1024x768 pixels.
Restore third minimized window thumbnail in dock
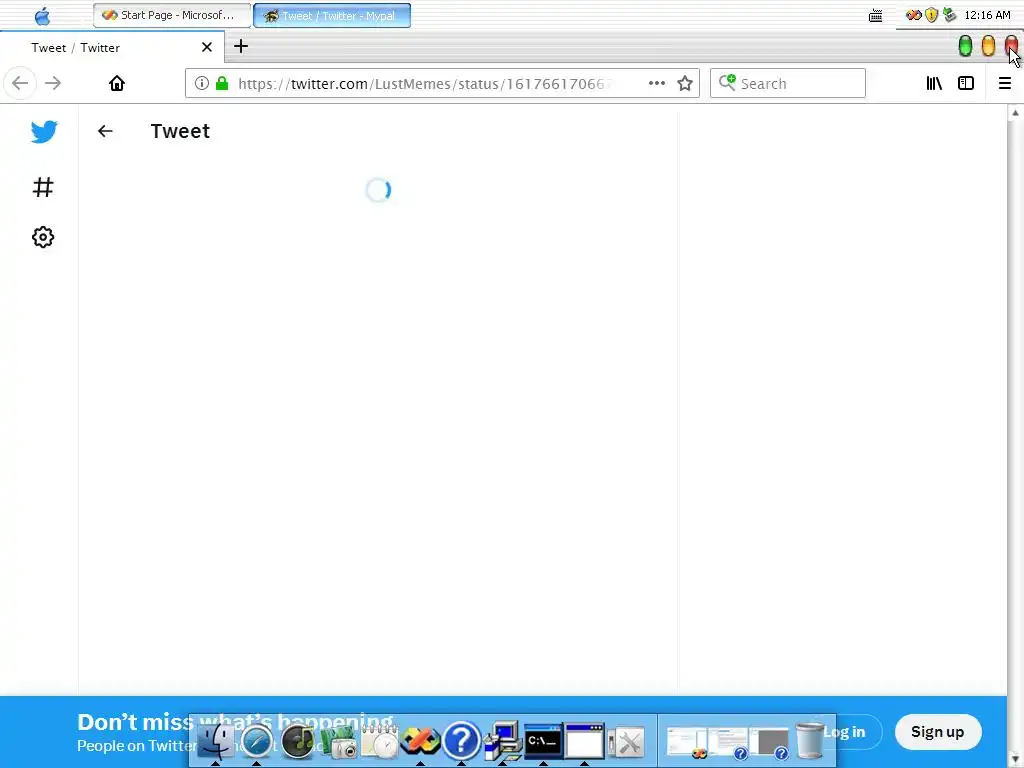(769, 743)
